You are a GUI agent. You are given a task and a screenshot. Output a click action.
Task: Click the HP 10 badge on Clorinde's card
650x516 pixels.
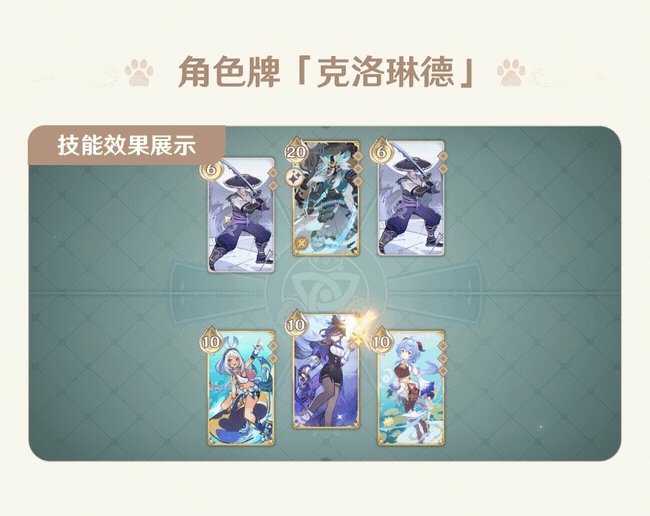click(x=296, y=323)
